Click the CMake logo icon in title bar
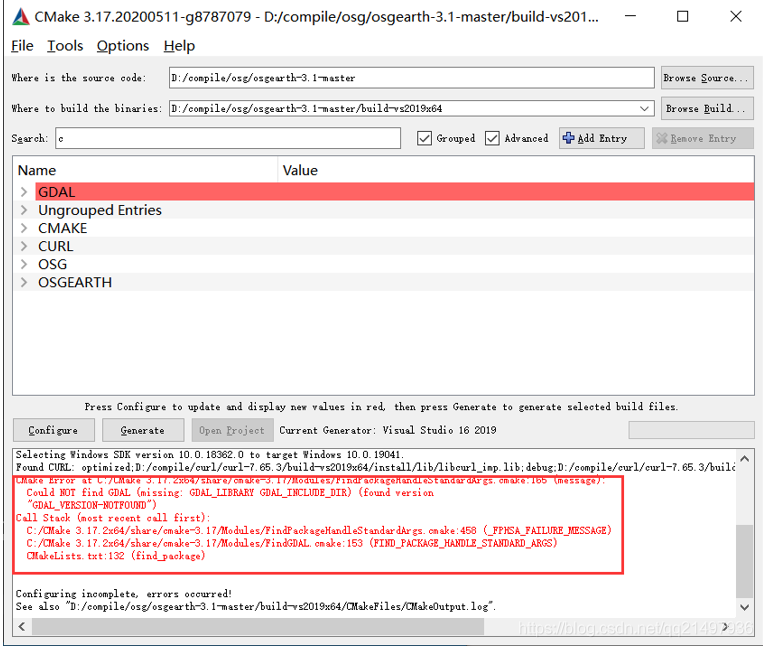This screenshot has width=763, height=647. [21, 17]
